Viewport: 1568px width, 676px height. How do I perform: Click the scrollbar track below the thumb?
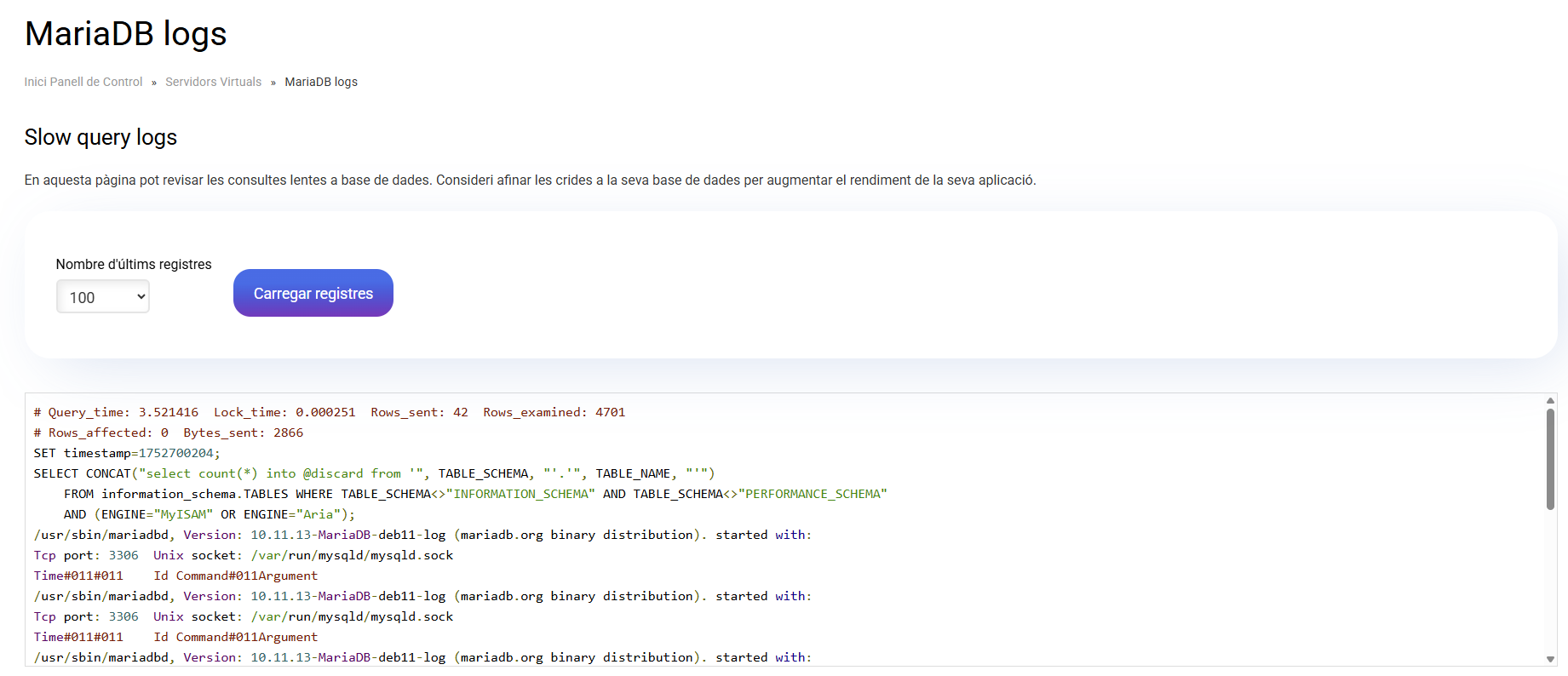click(x=1550, y=587)
